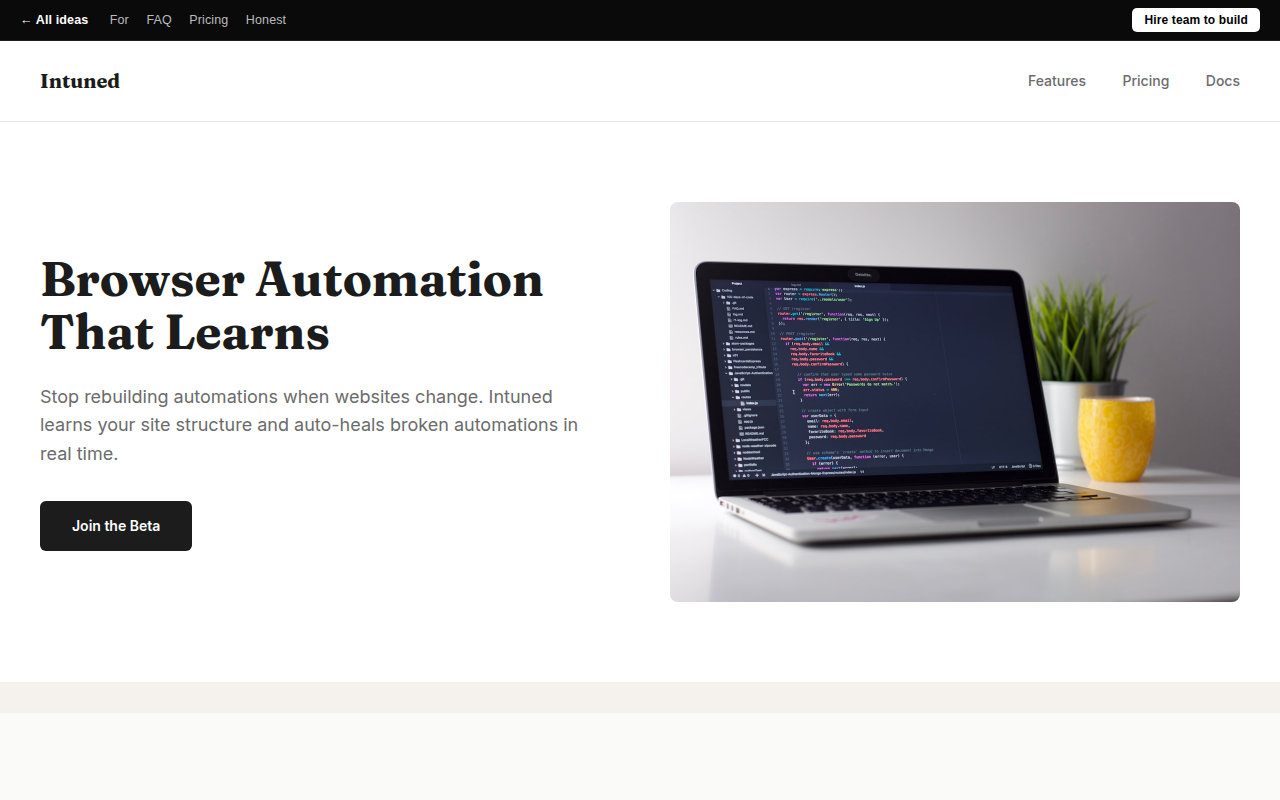Click the Browser Automation That Learns heading
Screen dimensions: 1280x800
coord(292,306)
